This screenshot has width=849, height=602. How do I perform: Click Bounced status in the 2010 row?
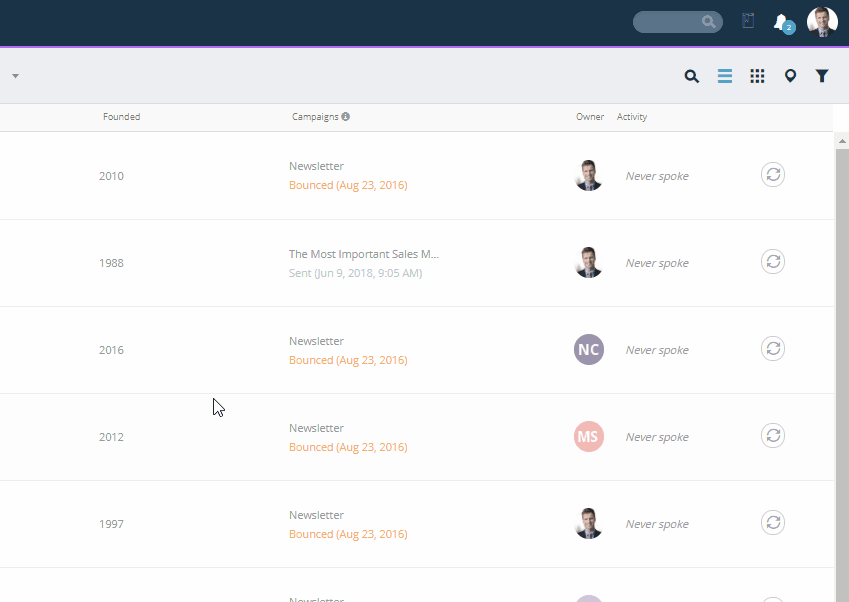[x=348, y=185]
